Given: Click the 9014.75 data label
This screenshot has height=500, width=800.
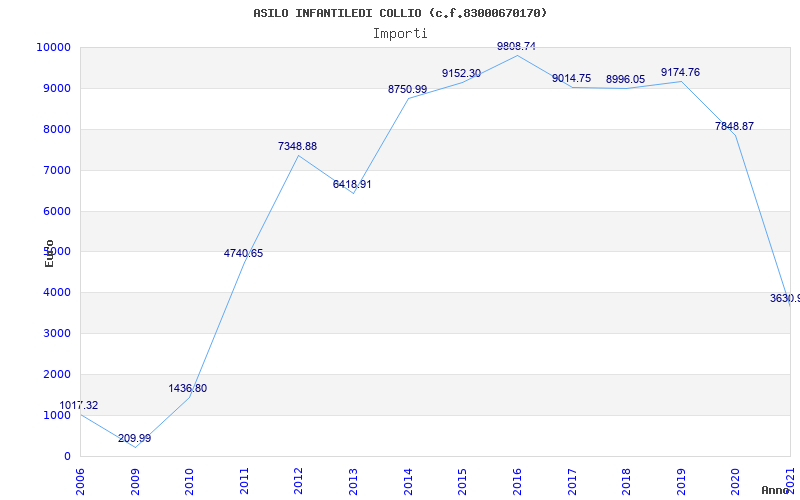Looking at the screenshot, I should point(571,79).
